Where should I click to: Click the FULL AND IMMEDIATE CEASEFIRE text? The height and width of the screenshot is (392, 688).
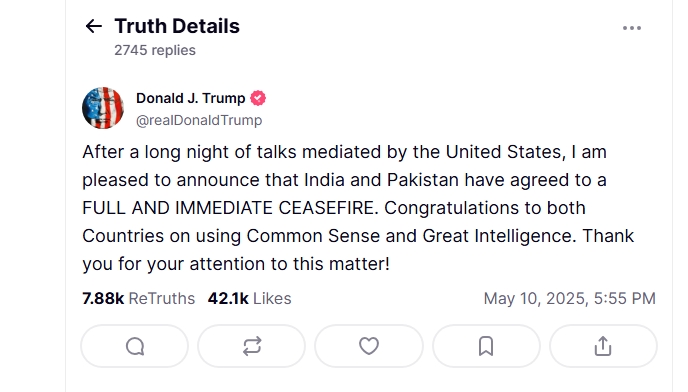[x=230, y=208]
